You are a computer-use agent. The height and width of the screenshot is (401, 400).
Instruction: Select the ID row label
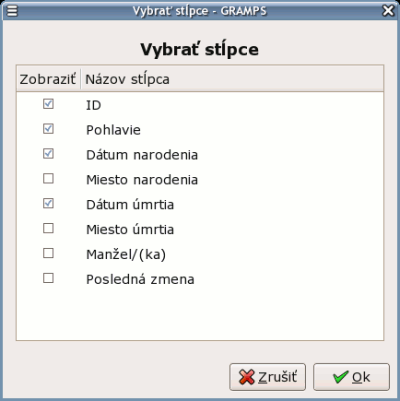click(94, 105)
